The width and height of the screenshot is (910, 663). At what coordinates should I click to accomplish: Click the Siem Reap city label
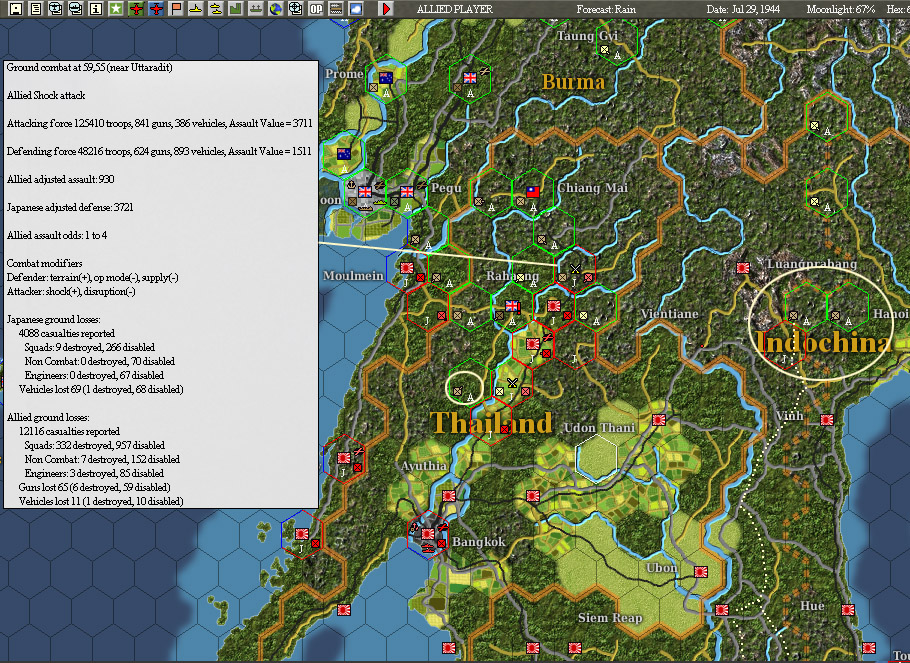click(610, 618)
